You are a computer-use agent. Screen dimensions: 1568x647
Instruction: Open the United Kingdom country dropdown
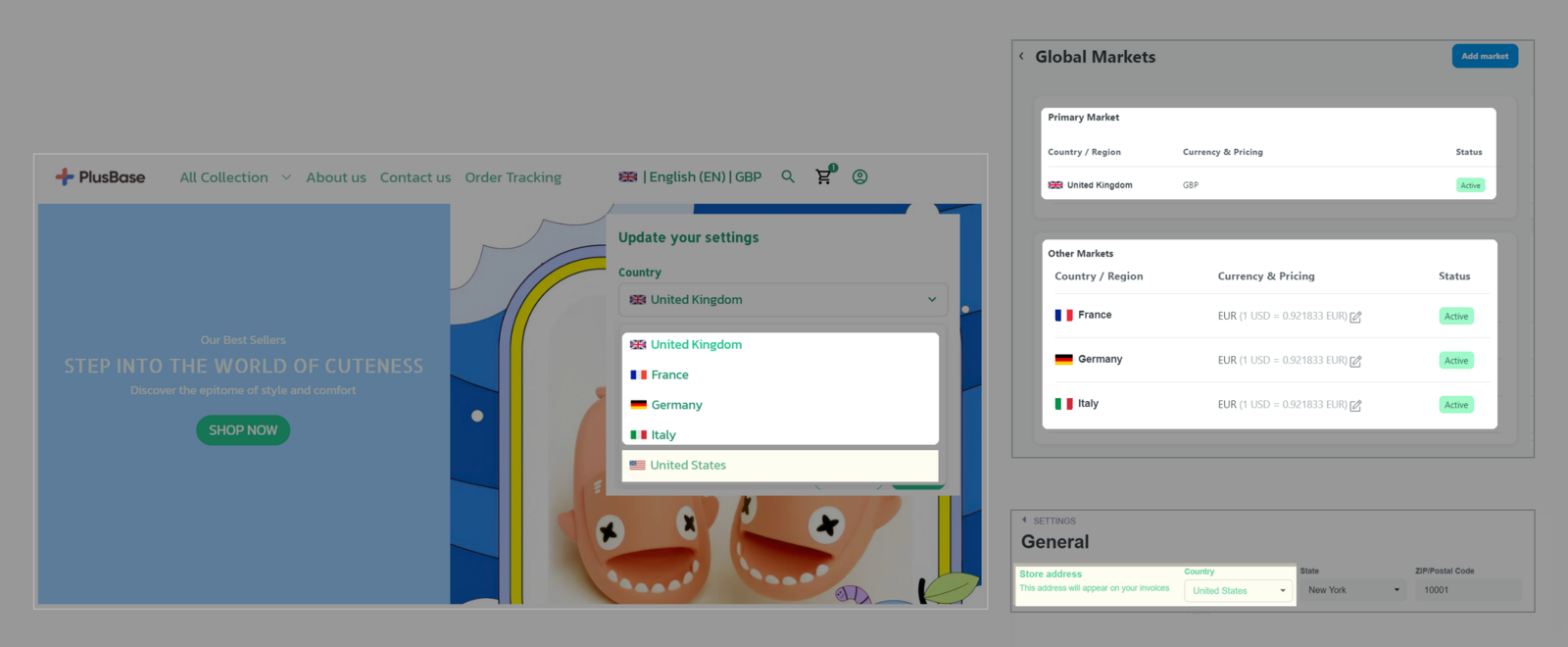click(x=783, y=300)
